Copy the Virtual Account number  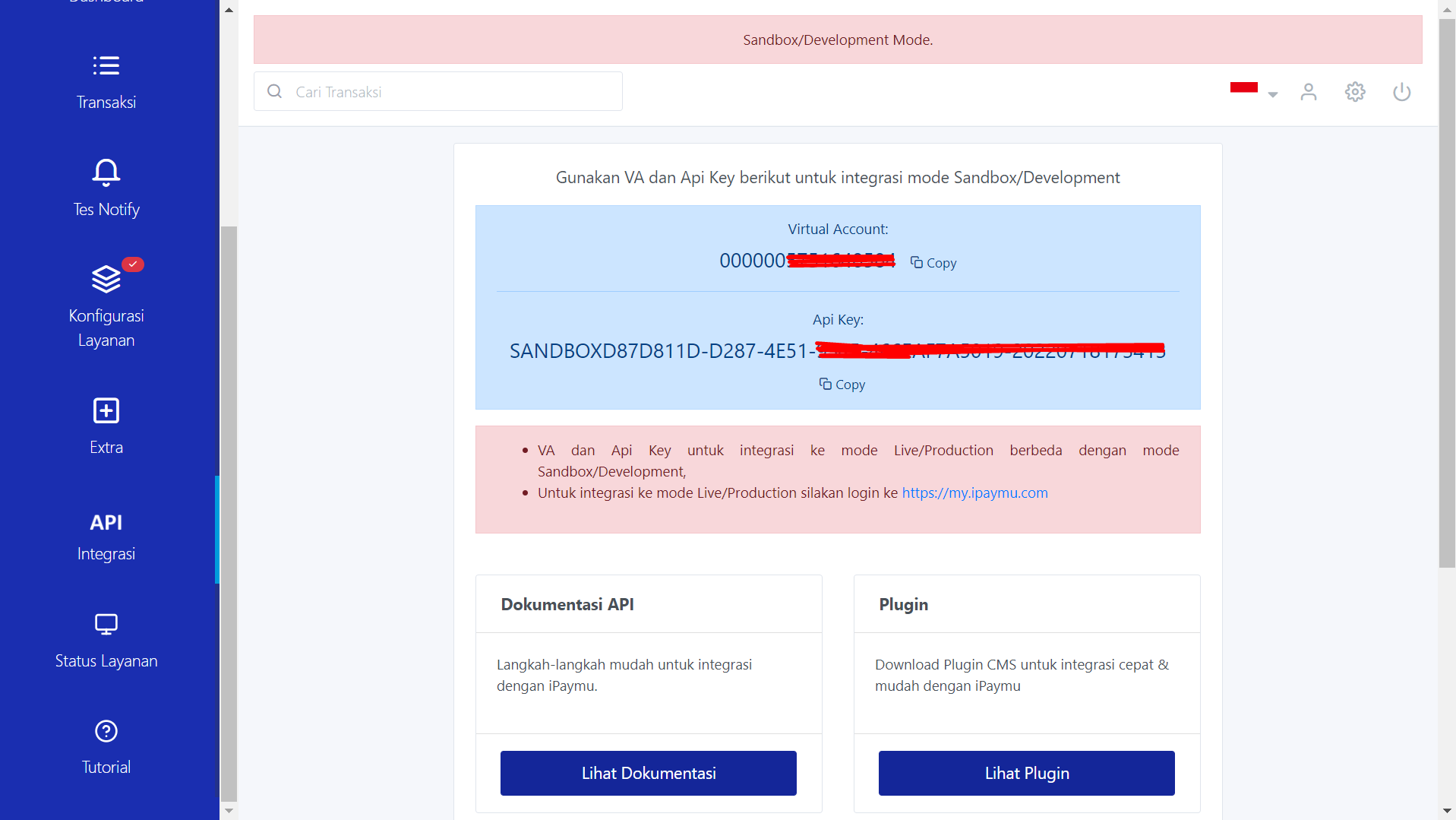933,263
